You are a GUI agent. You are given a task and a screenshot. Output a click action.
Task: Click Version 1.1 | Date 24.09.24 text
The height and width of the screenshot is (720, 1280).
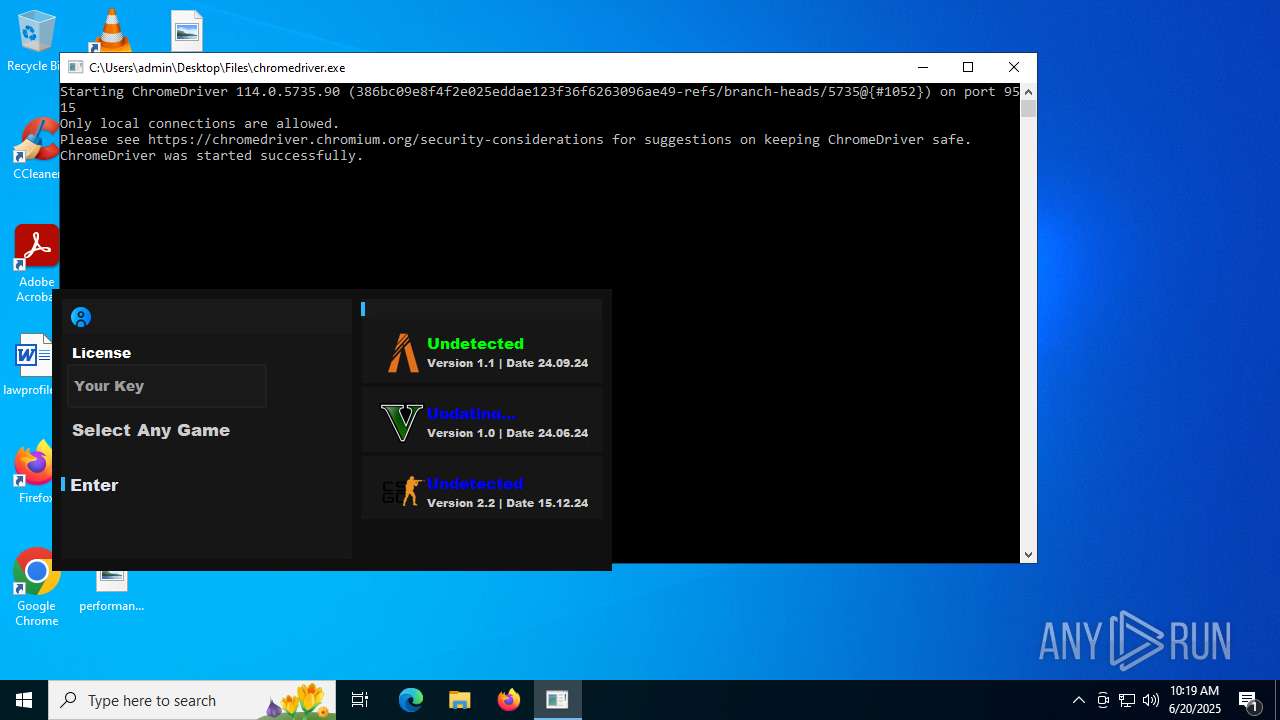click(x=507, y=363)
